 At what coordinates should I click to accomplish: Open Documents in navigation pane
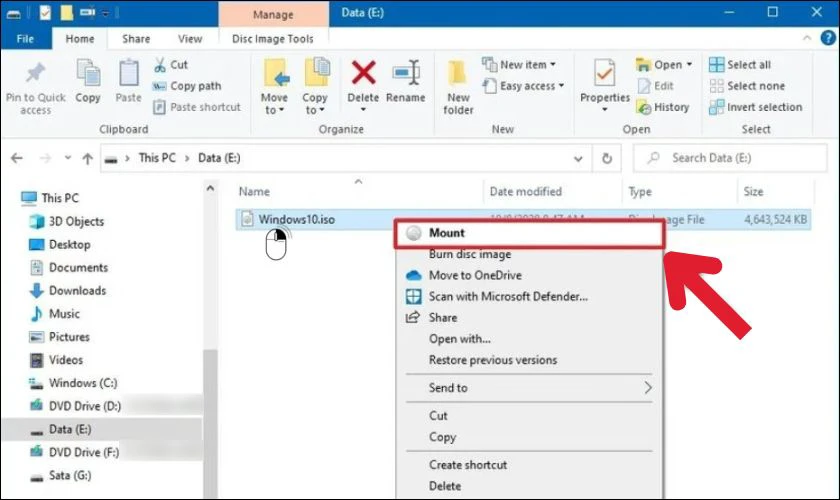point(69,267)
